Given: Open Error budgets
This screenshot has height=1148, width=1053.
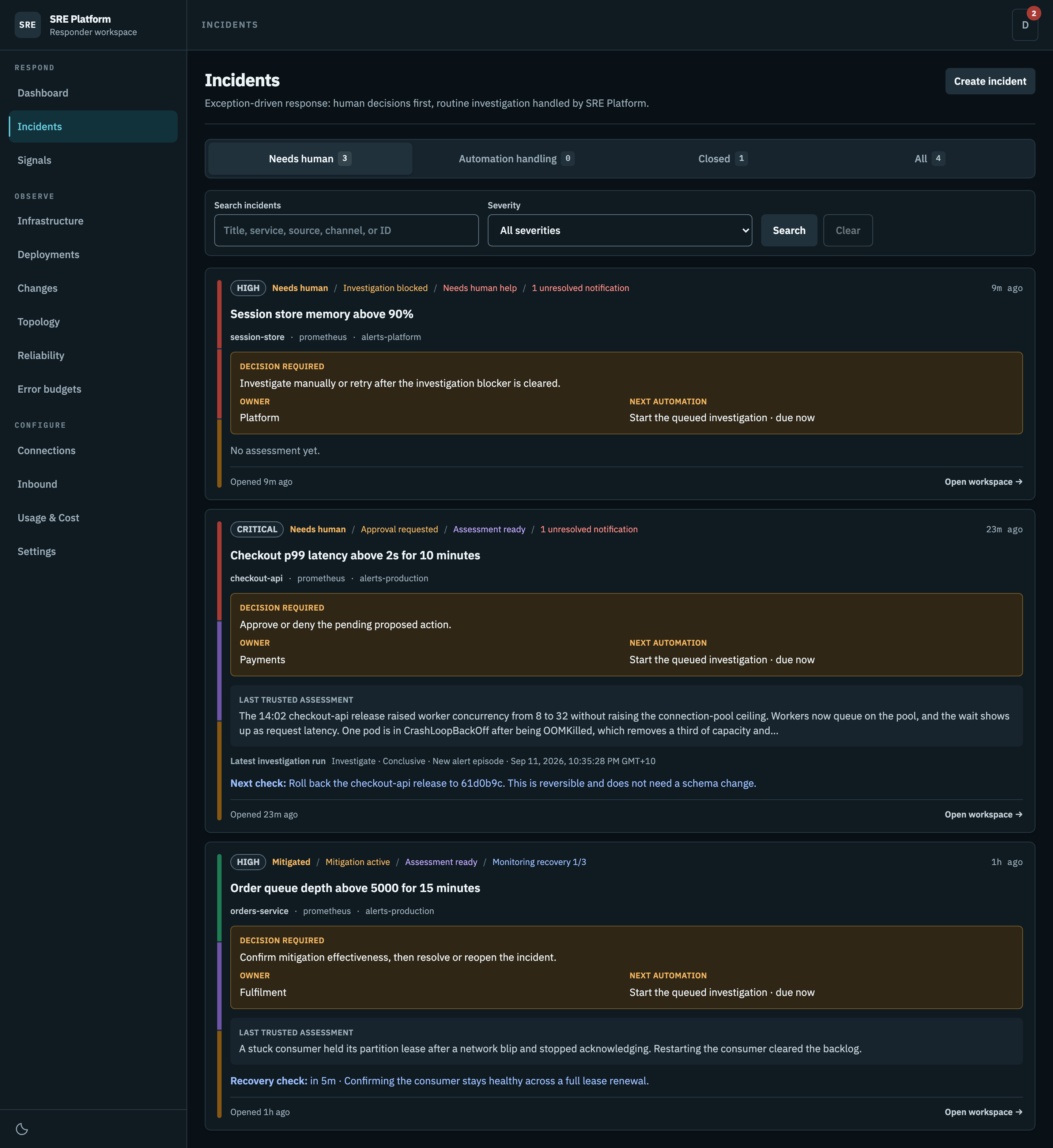Looking at the screenshot, I should (94, 389).
